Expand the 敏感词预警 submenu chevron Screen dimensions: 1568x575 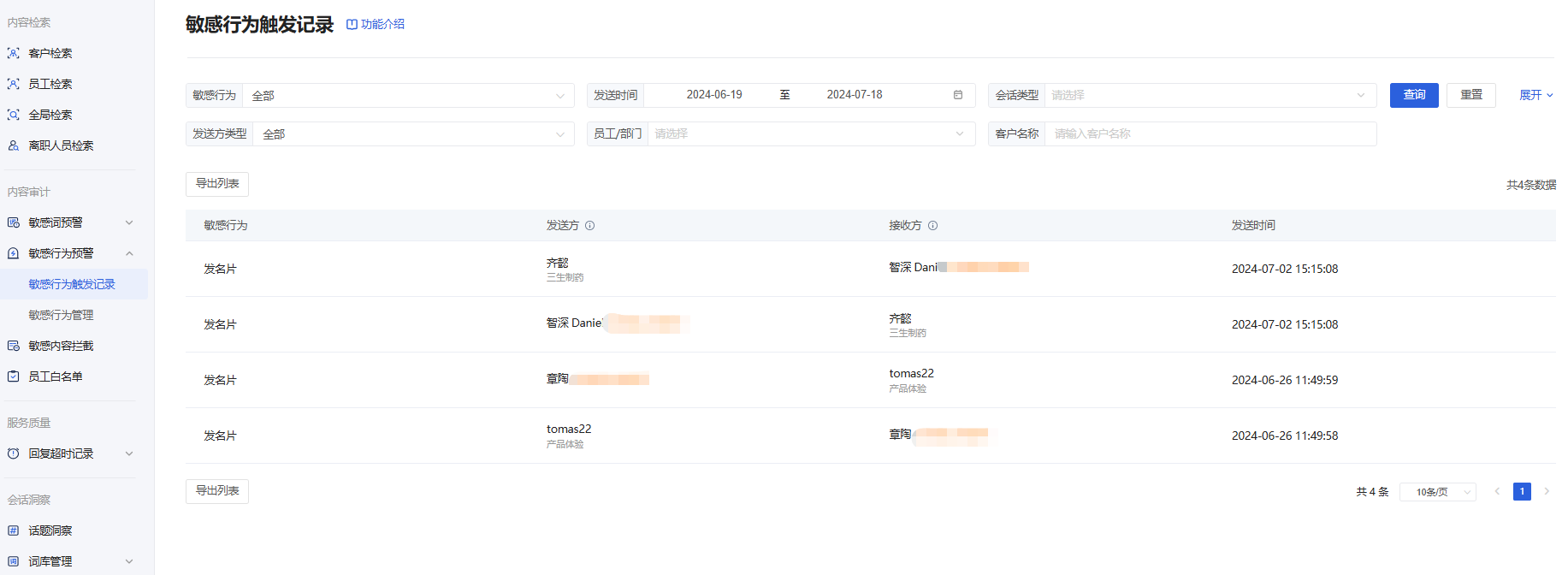(x=129, y=222)
